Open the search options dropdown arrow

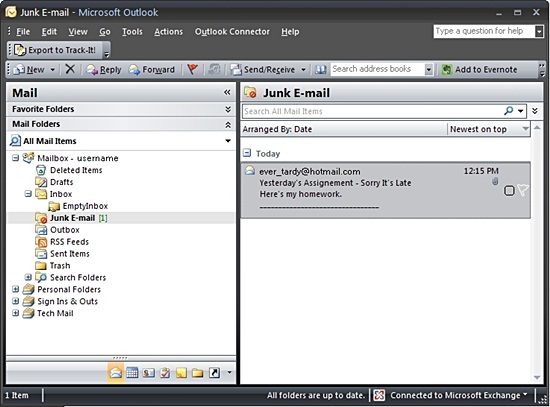tap(521, 112)
